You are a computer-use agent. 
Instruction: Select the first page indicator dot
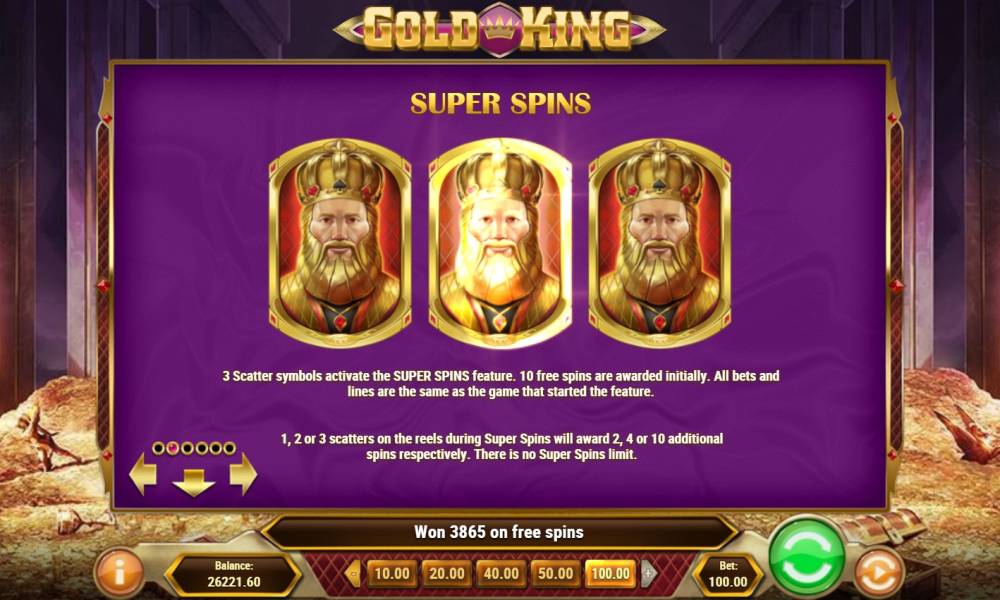point(158,448)
